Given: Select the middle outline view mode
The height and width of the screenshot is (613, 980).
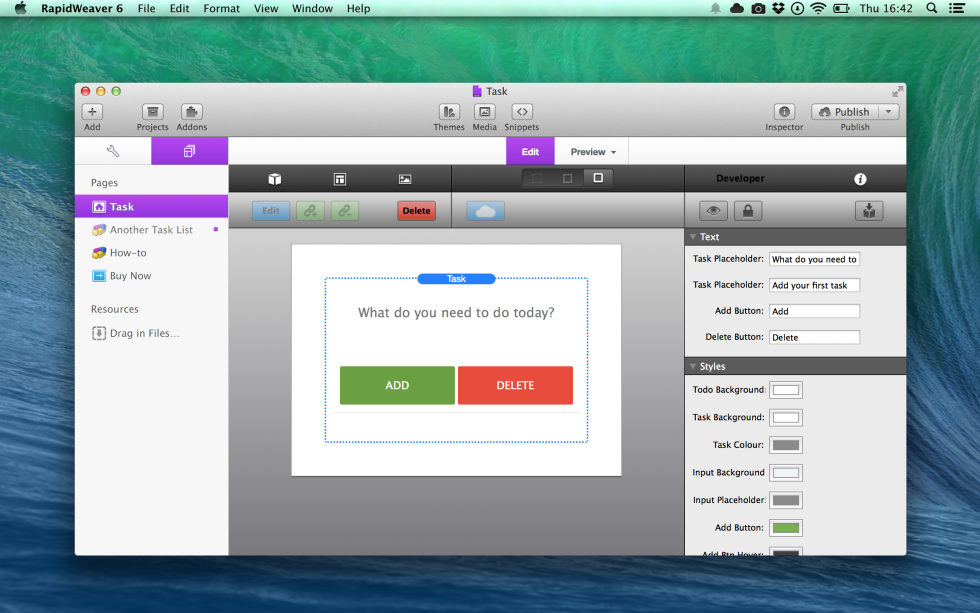Looking at the screenshot, I should click(568, 178).
